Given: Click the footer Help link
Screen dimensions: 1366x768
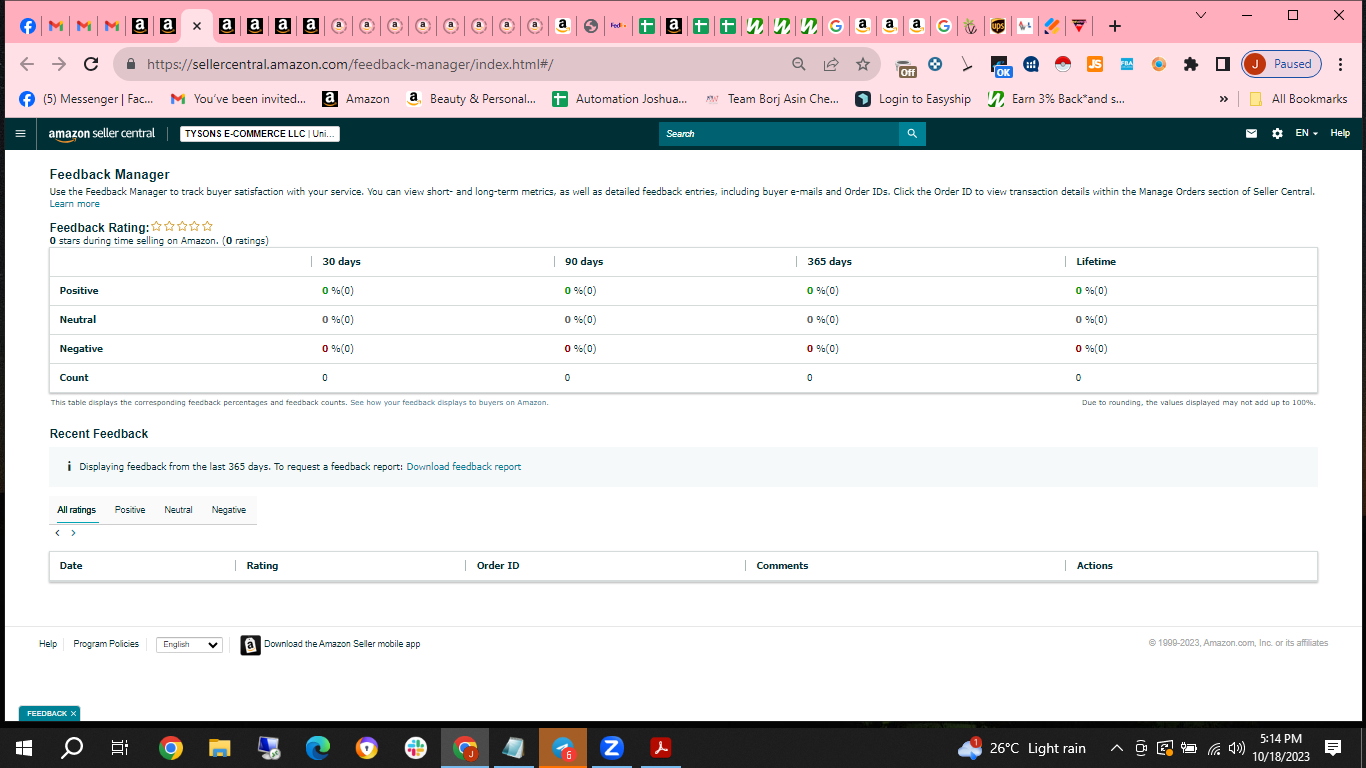Looking at the screenshot, I should tap(48, 644).
